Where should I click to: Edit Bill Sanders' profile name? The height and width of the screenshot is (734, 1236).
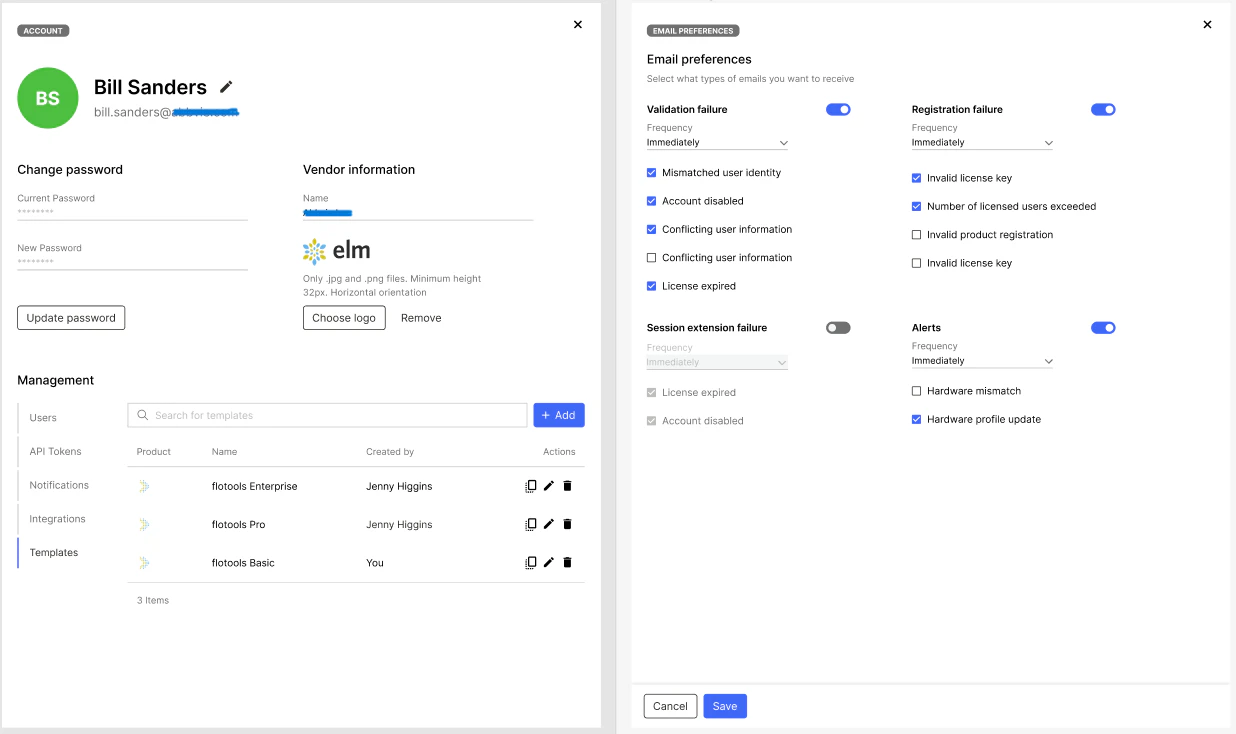coord(226,87)
